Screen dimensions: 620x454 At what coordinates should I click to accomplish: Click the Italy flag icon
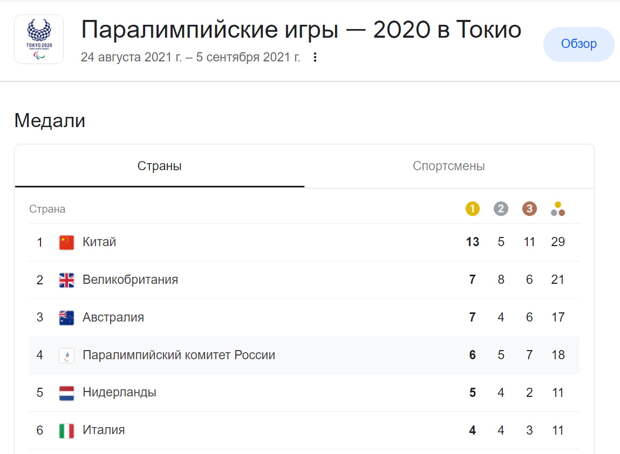click(x=66, y=430)
